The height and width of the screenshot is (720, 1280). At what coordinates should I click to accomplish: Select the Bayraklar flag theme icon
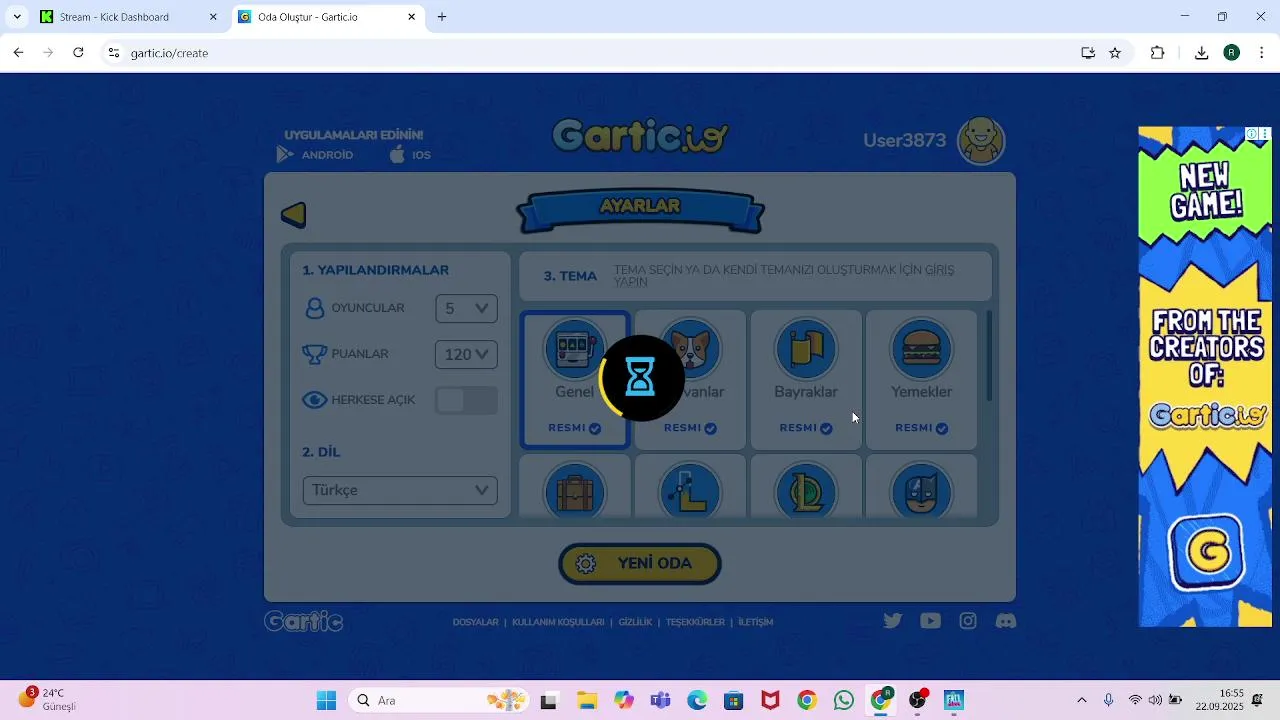click(x=806, y=349)
